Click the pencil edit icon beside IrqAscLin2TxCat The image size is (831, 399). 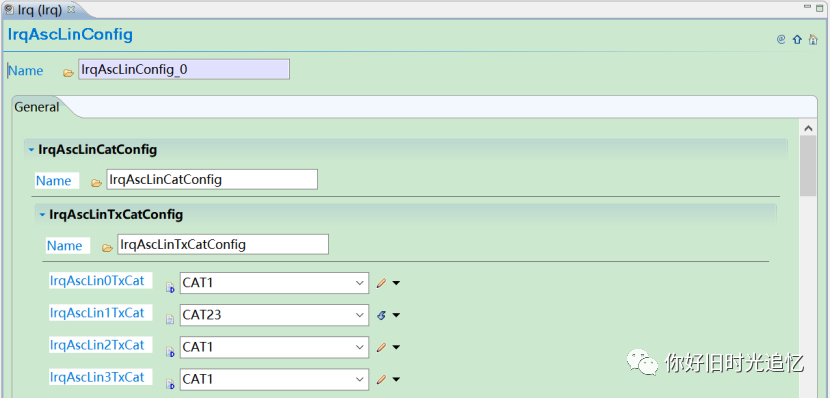(381, 348)
